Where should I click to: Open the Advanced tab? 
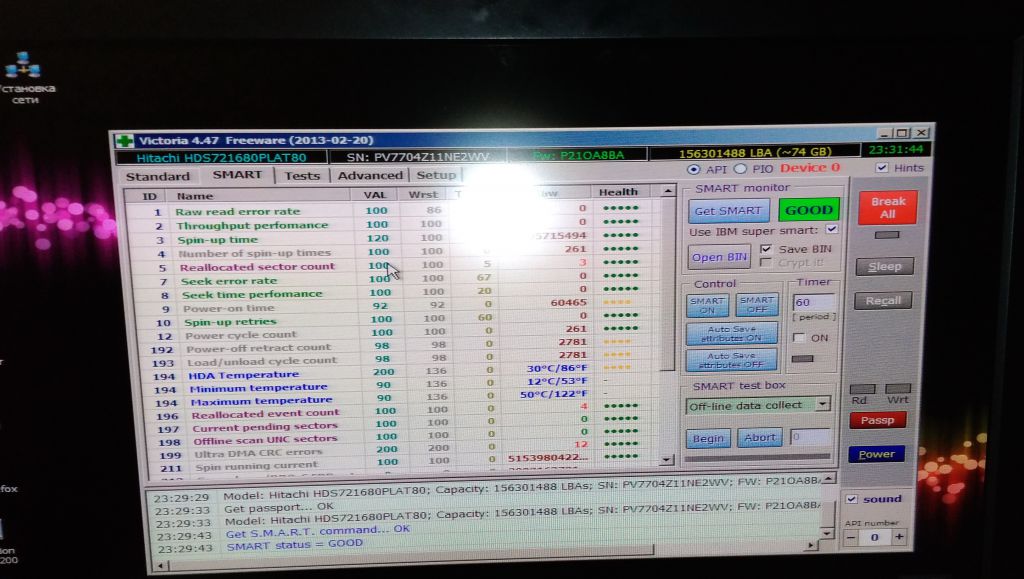pyautogui.click(x=370, y=175)
